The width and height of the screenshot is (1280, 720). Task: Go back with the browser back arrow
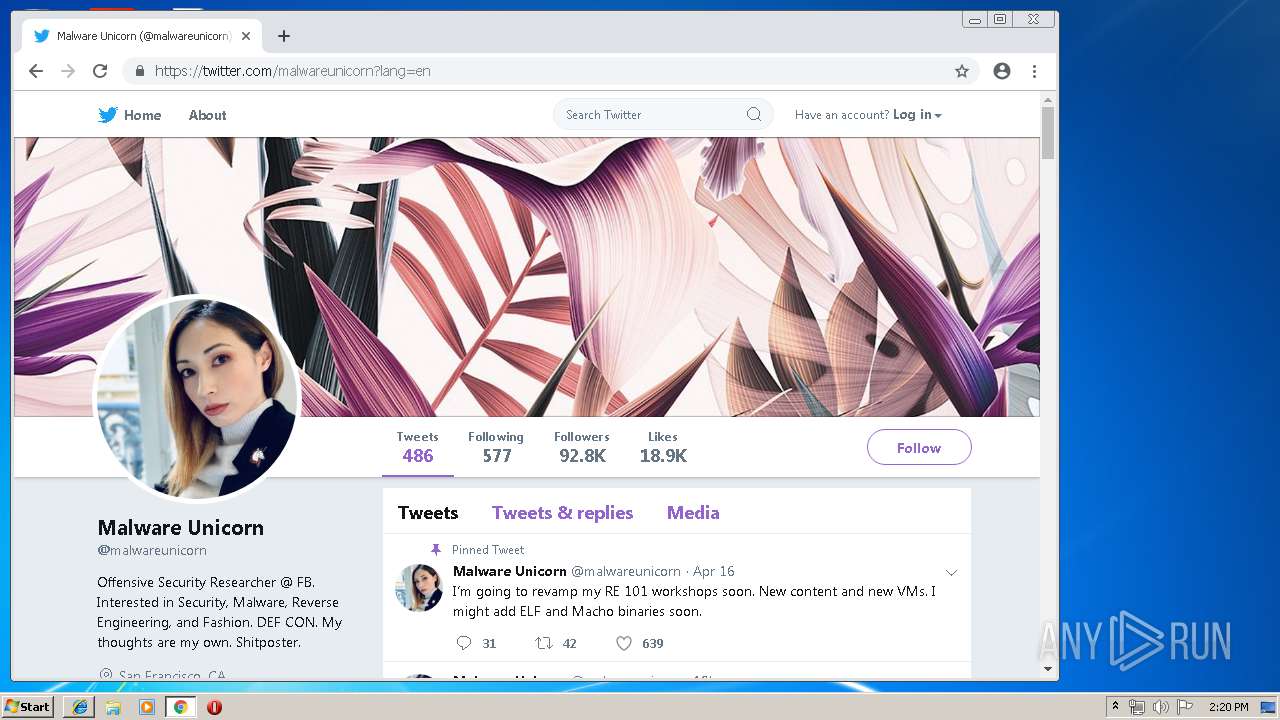36,71
